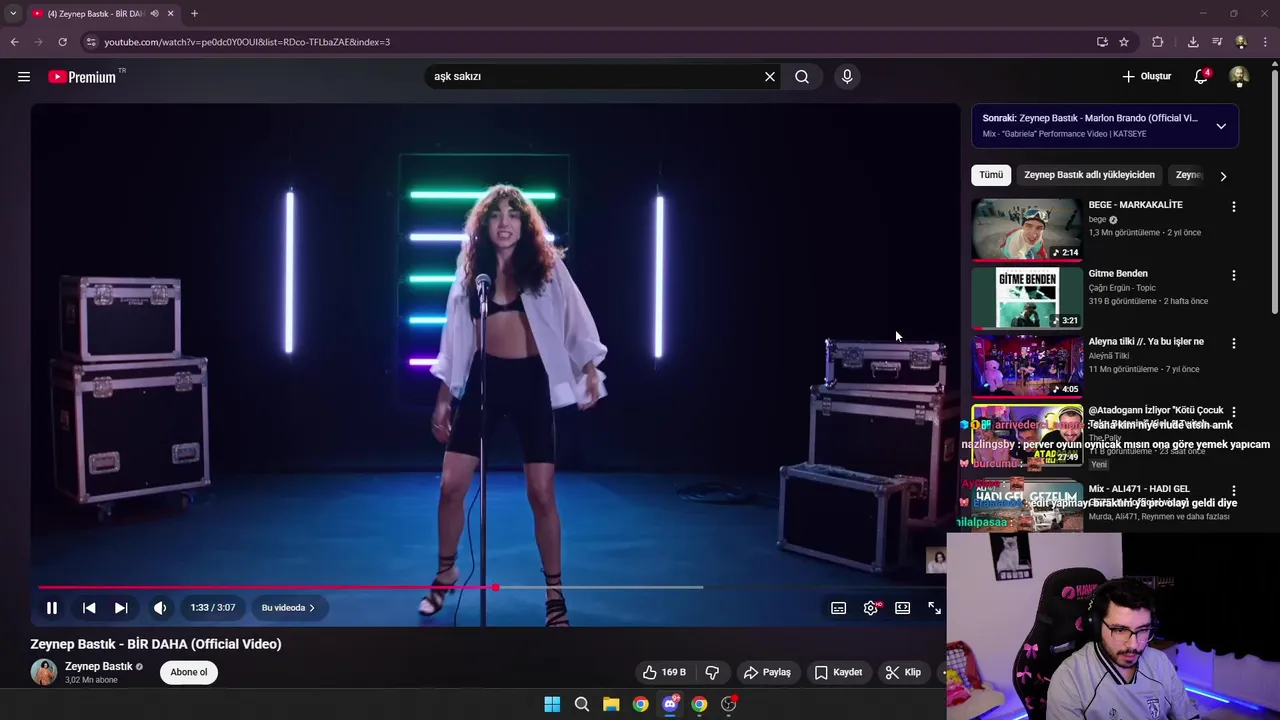The image size is (1280, 720).
Task: Open site info icon in address bar
Action: [x=91, y=42]
